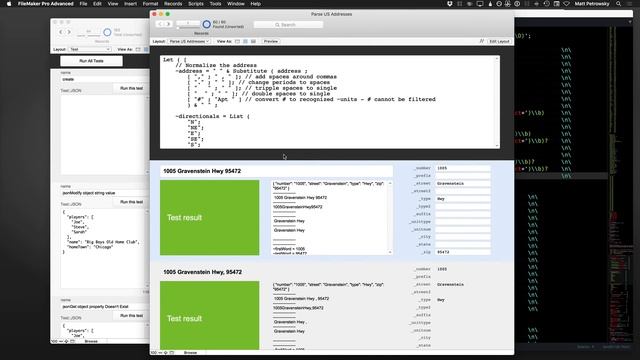This screenshot has width=640, height=360.
Task: Click the zoom-out icon in Parse US Addresses status bar
Action: point(160,352)
